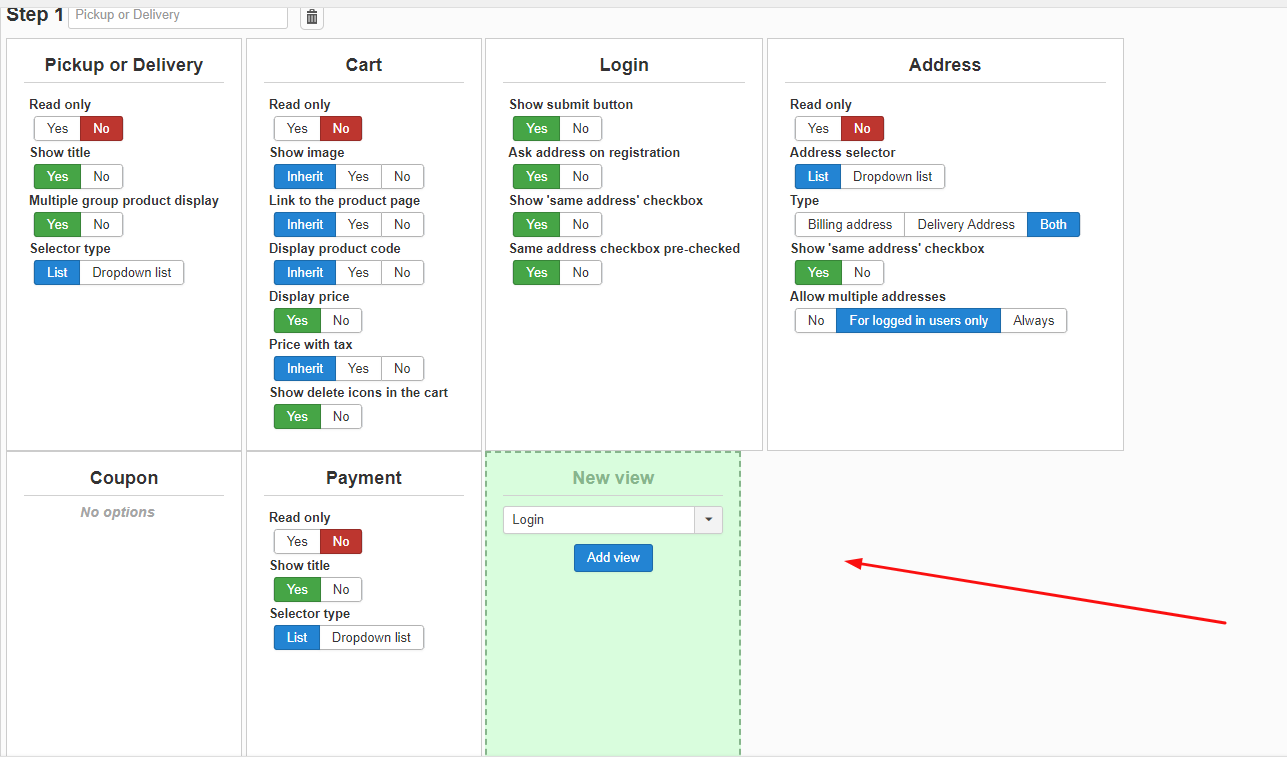The image size is (1287, 757).
Task: Set Pickup or Delivery Read only to No
Action: tap(102, 128)
